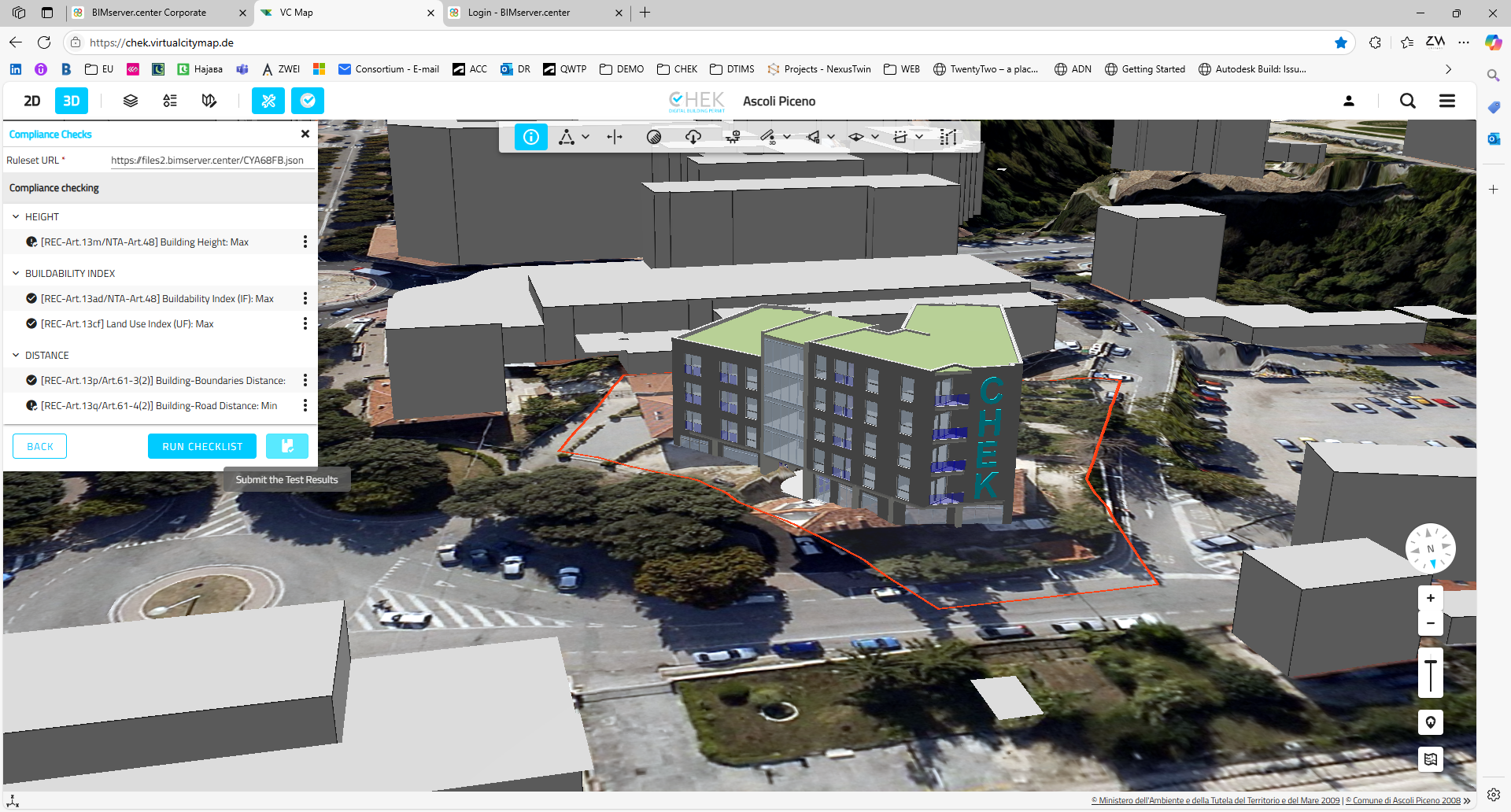
Task: Open the hamburger main menu
Action: coord(1446,101)
